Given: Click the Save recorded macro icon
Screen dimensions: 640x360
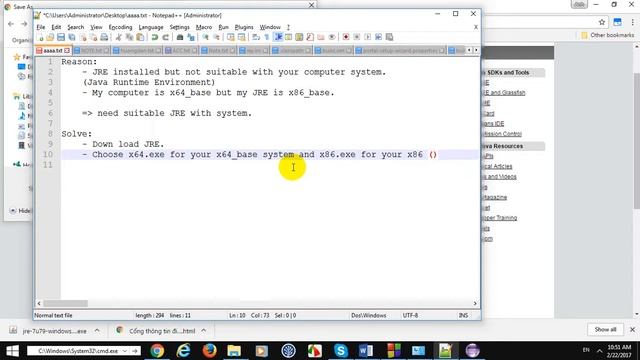Looking at the screenshot, I should pyautogui.click(x=389, y=38).
